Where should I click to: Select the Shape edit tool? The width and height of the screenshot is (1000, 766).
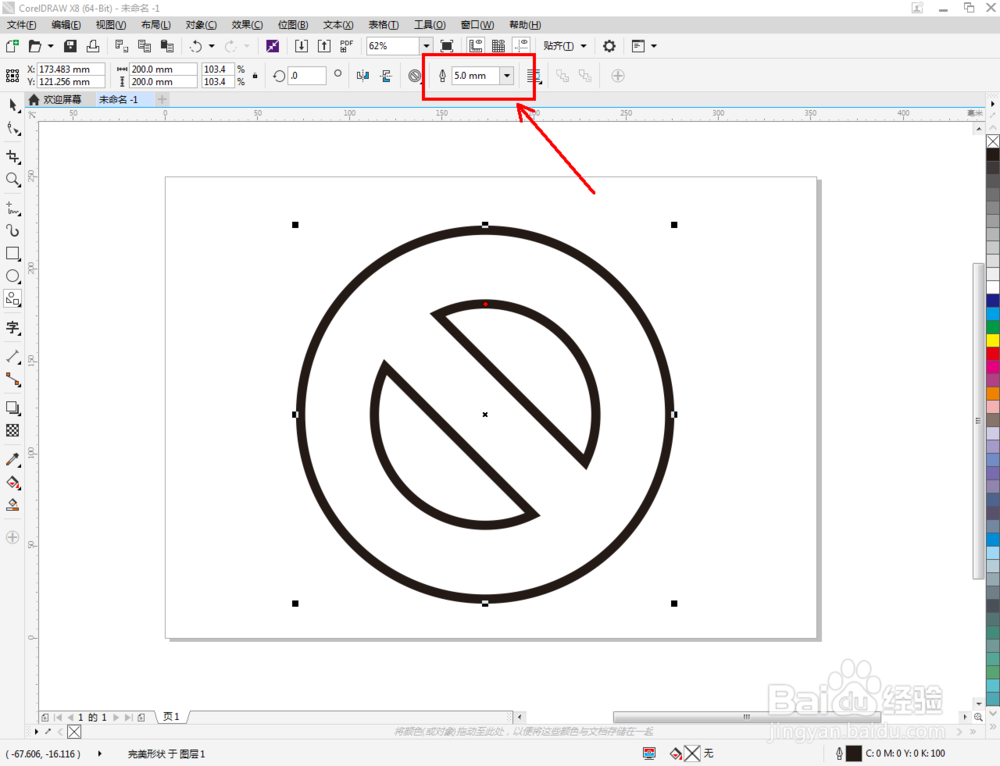coord(13,129)
